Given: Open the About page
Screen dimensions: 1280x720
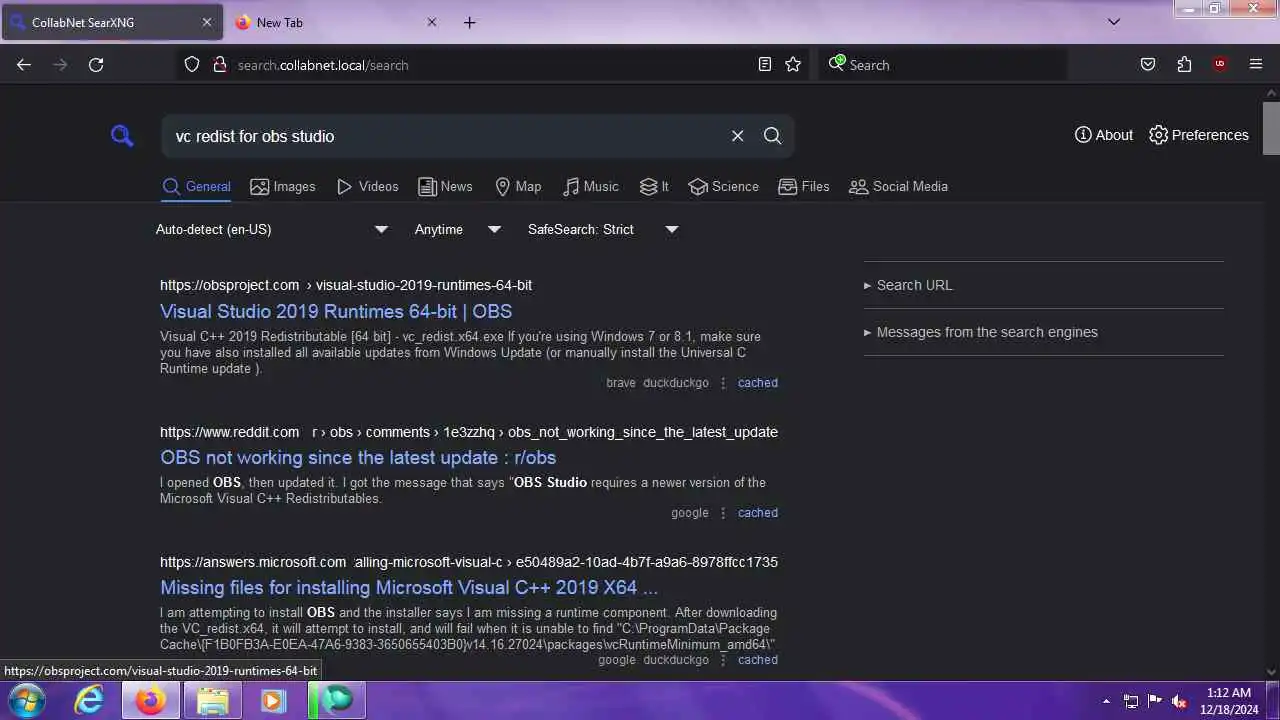Looking at the screenshot, I should point(1104,135).
